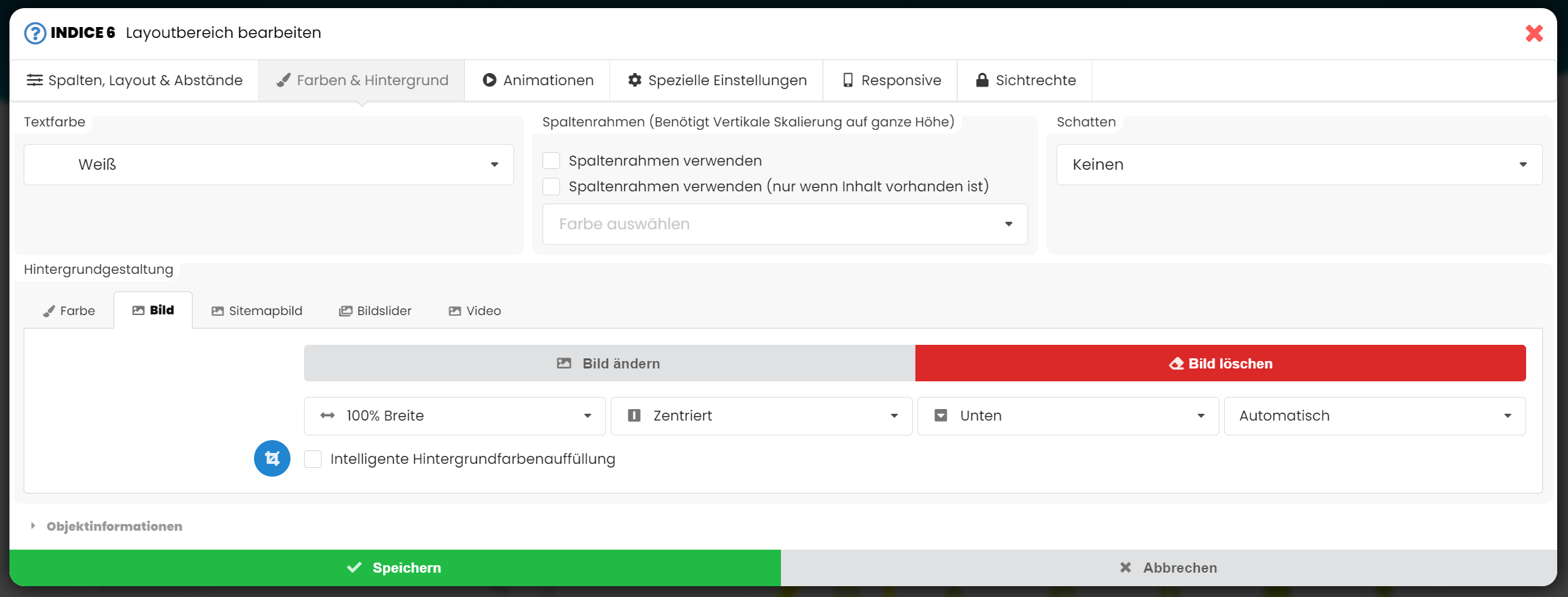Toggle Spaltenrahmen only when content exists checkbox
The height and width of the screenshot is (597, 1568).
click(x=551, y=187)
